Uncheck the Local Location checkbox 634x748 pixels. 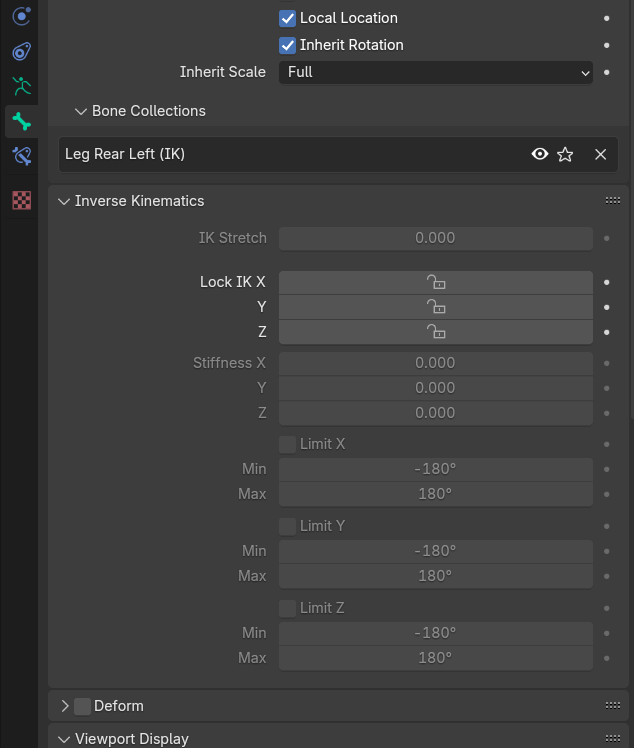288,18
